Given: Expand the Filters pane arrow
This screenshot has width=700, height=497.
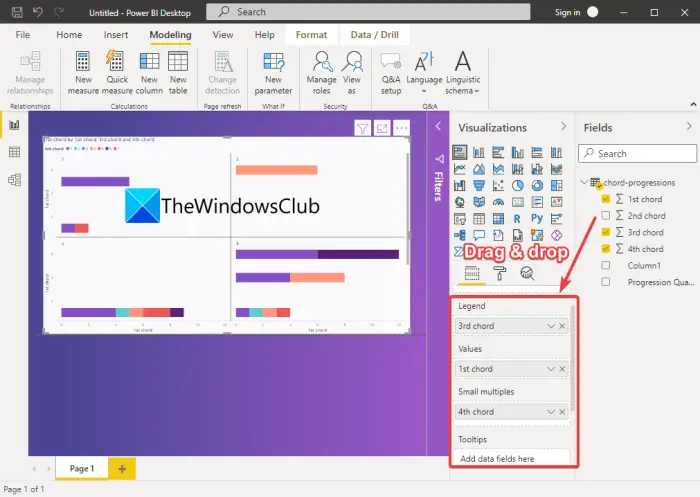Looking at the screenshot, I should pyautogui.click(x=438, y=126).
